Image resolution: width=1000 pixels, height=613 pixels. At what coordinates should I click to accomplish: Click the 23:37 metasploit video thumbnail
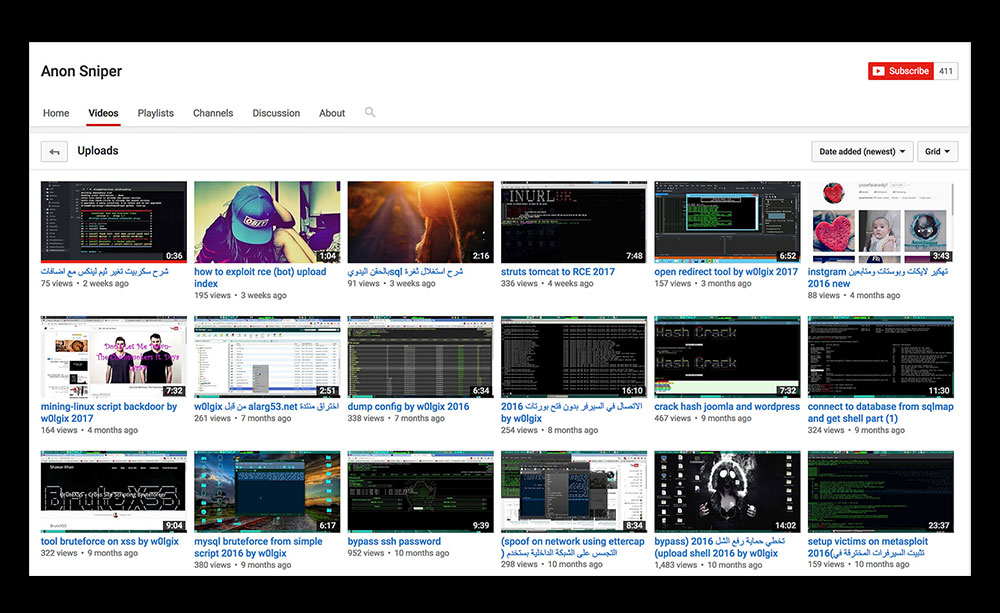[880, 492]
